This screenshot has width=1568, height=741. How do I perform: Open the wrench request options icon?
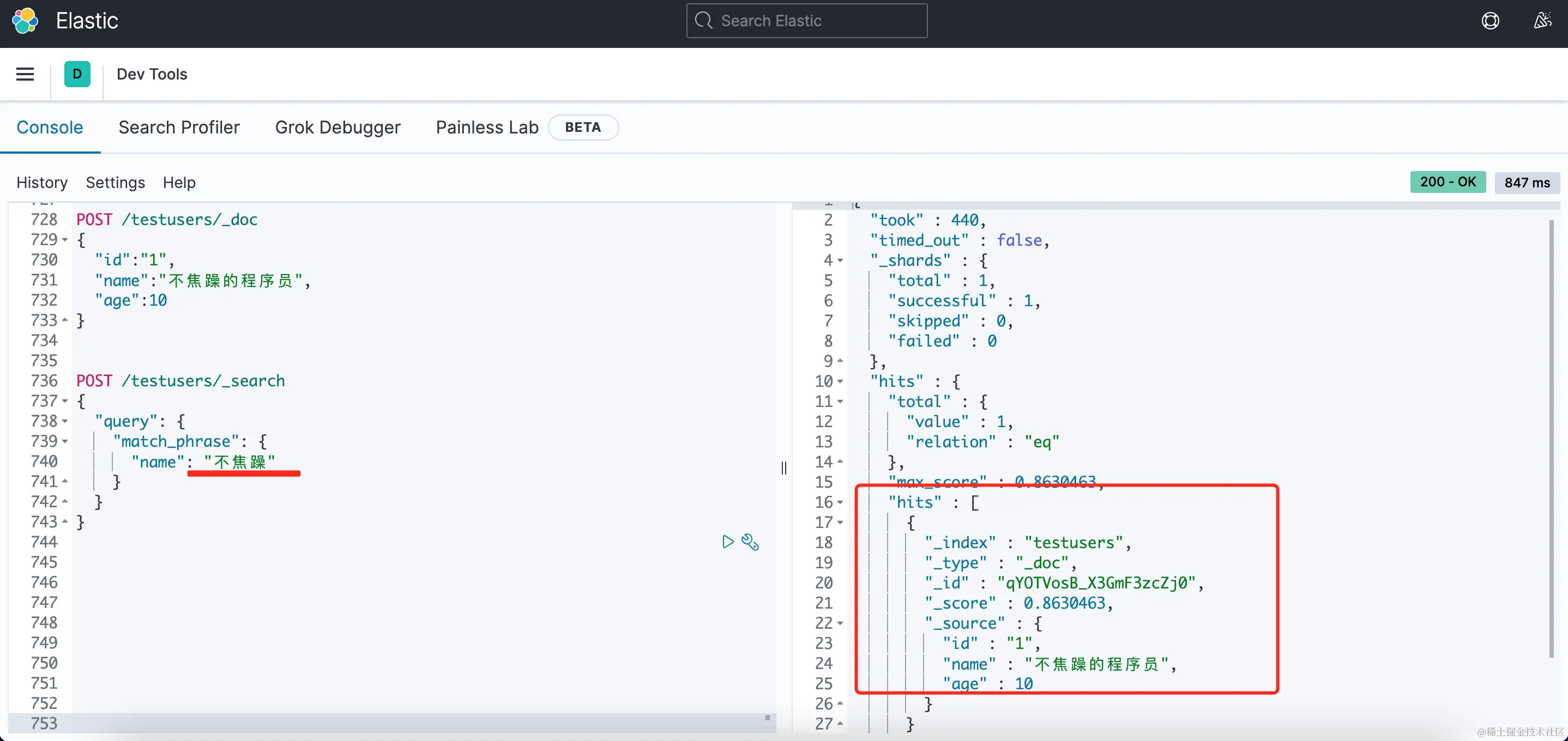(750, 542)
